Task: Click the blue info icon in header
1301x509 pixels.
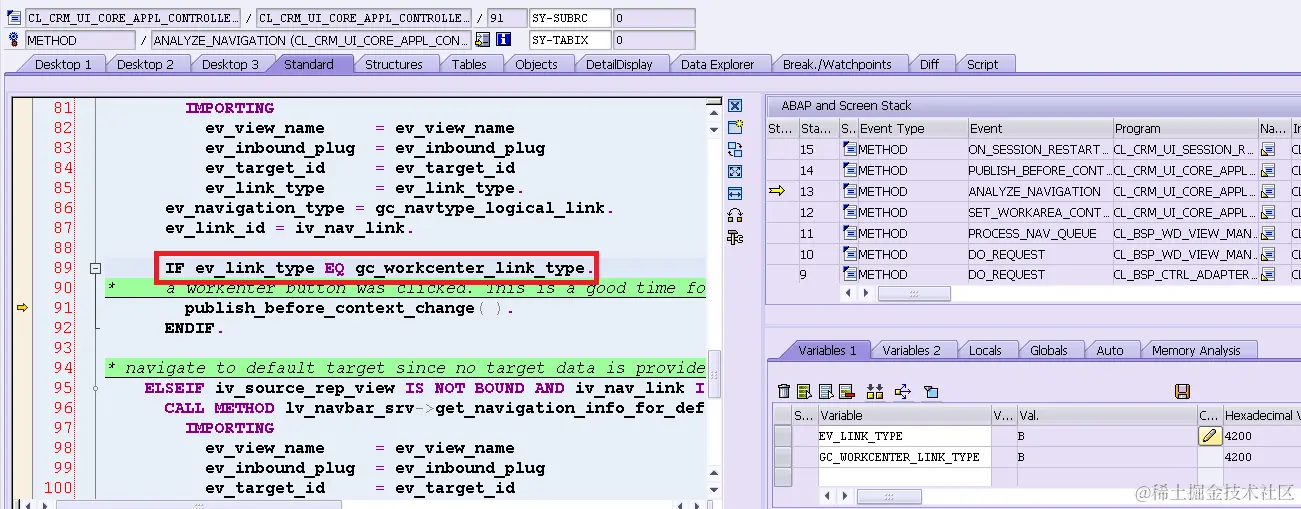Action: click(x=503, y=40)
